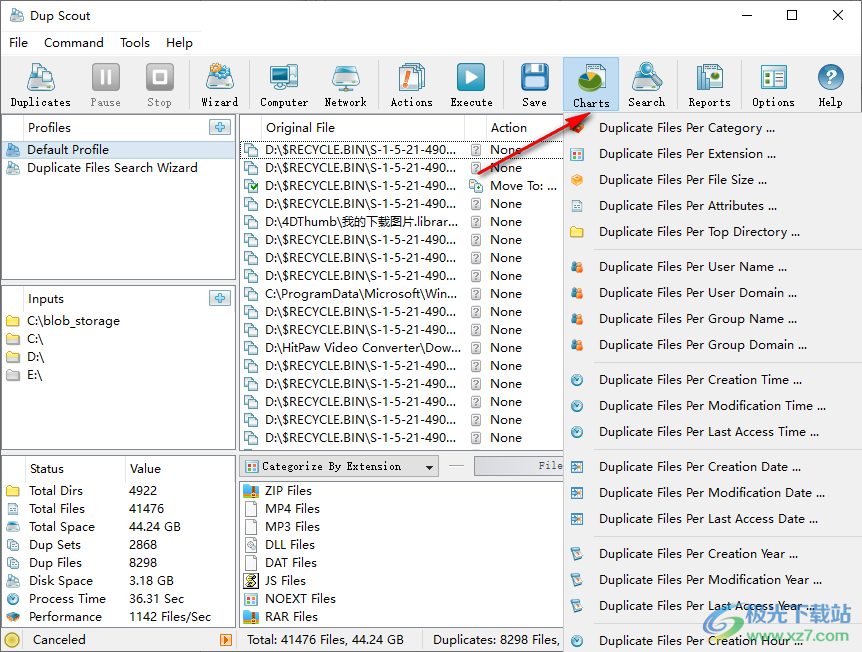This screenshot has height=652, width=862.
Task: Open the Help menu
Action: coord(179,43)
